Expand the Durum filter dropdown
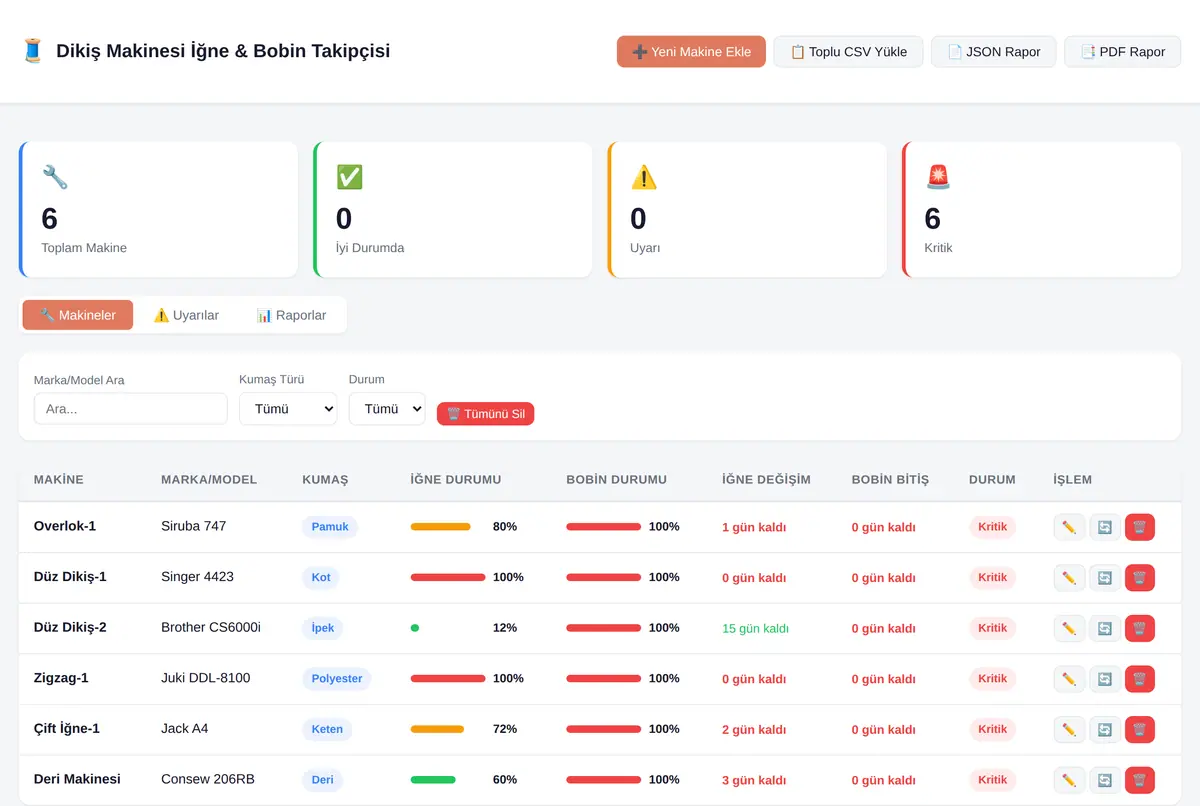Viewport: 1200px width, 806px height. tap(387, 409)
